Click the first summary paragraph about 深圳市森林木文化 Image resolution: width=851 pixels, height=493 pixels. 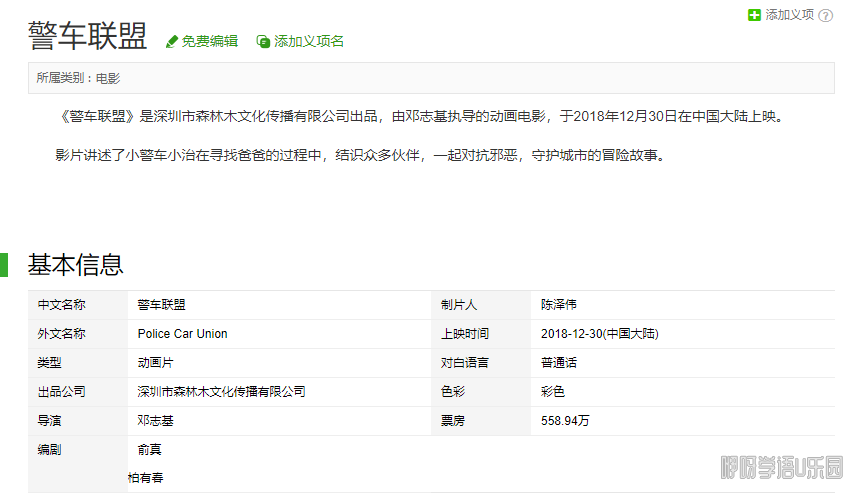(x=421, y=116)
